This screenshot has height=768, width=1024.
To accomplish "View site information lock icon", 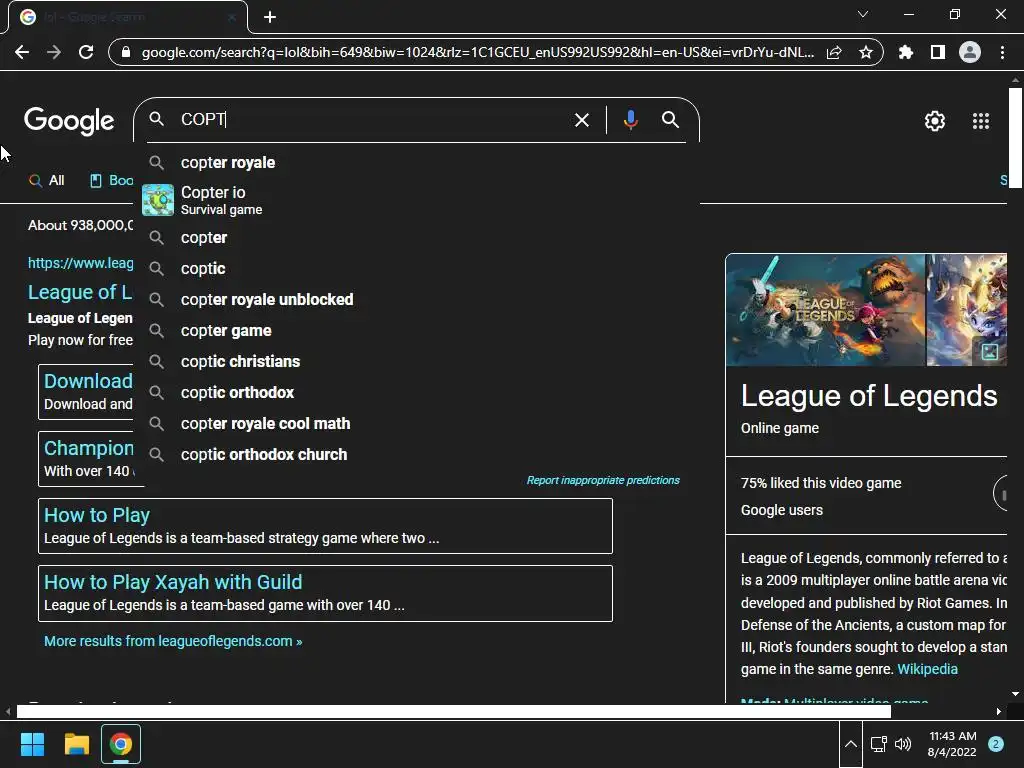I will [126, 52].
